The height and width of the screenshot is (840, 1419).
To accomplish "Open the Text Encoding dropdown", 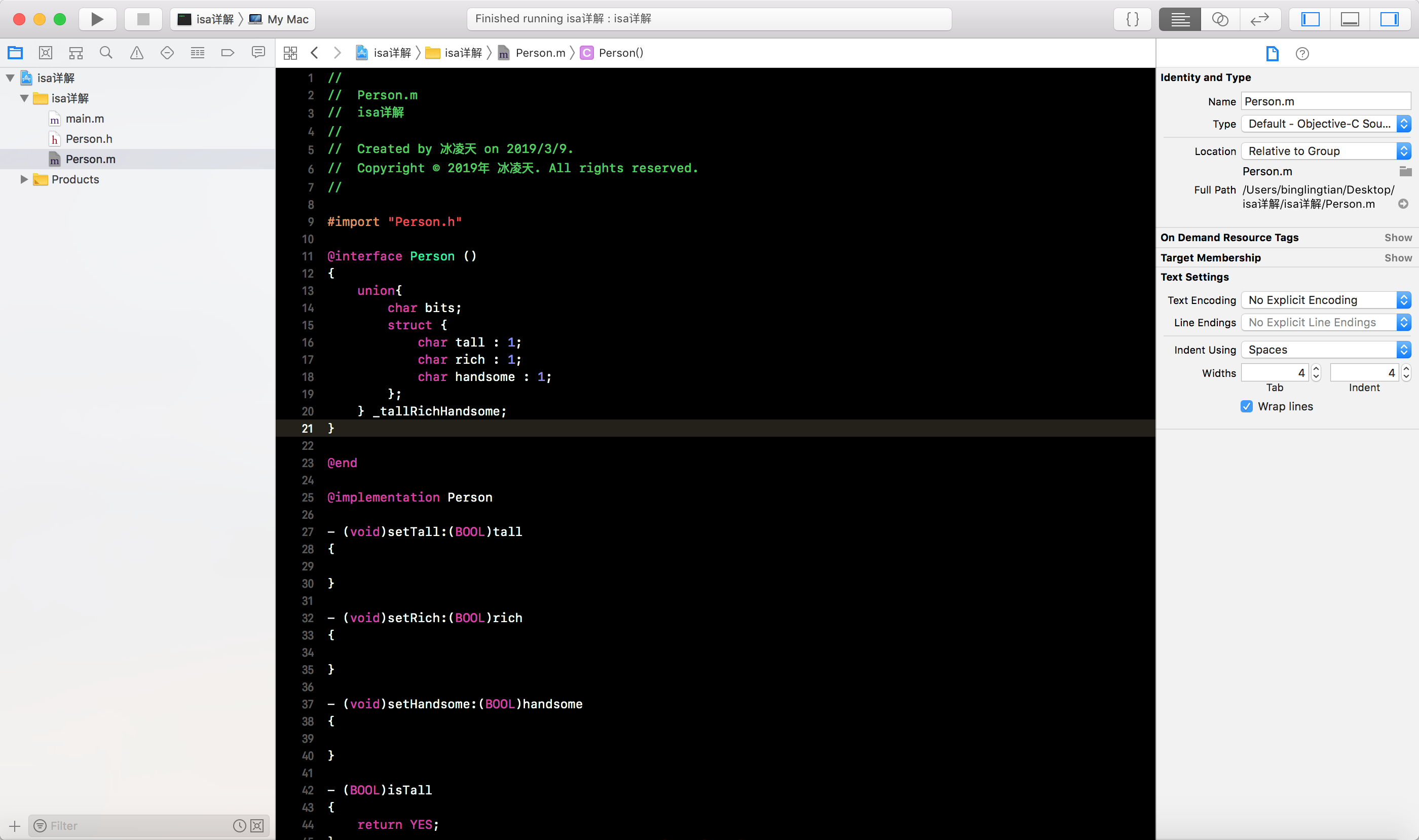I will 1326,300.
